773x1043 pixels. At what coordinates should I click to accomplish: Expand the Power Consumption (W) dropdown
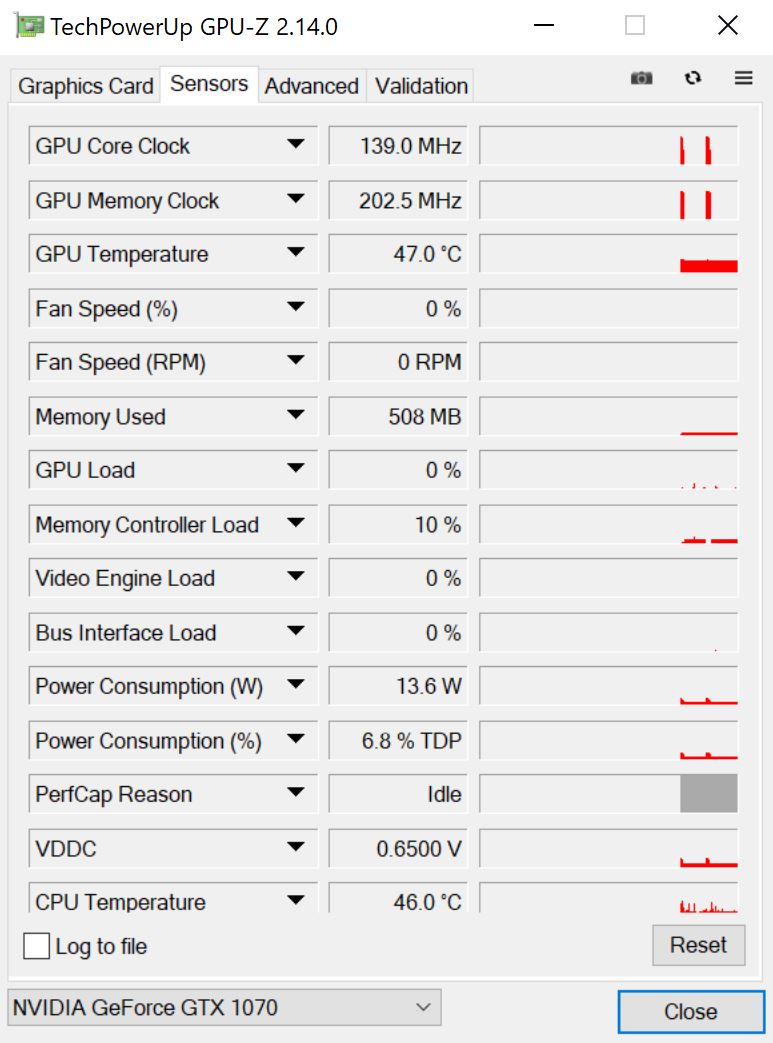295,685
